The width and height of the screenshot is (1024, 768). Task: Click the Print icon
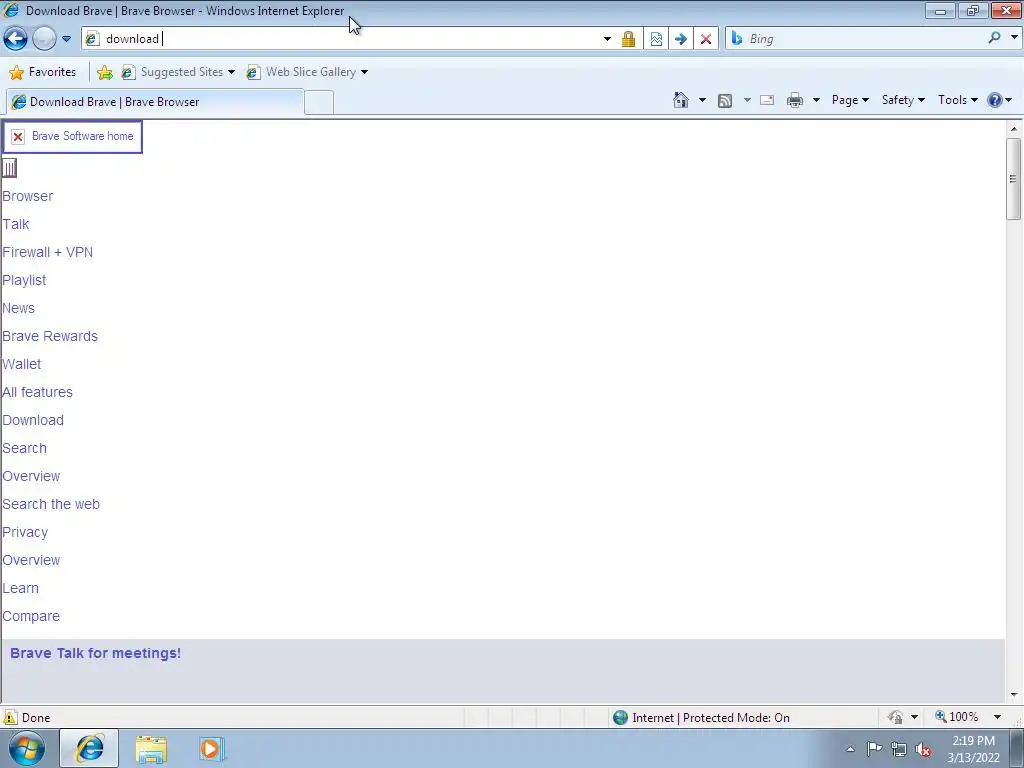(795, 100)
